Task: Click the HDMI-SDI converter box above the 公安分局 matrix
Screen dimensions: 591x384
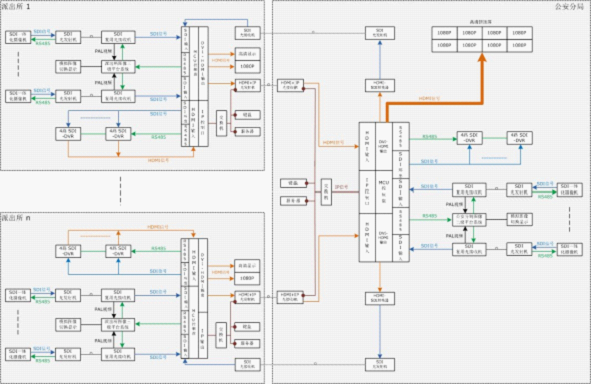Action: (380, 85)
